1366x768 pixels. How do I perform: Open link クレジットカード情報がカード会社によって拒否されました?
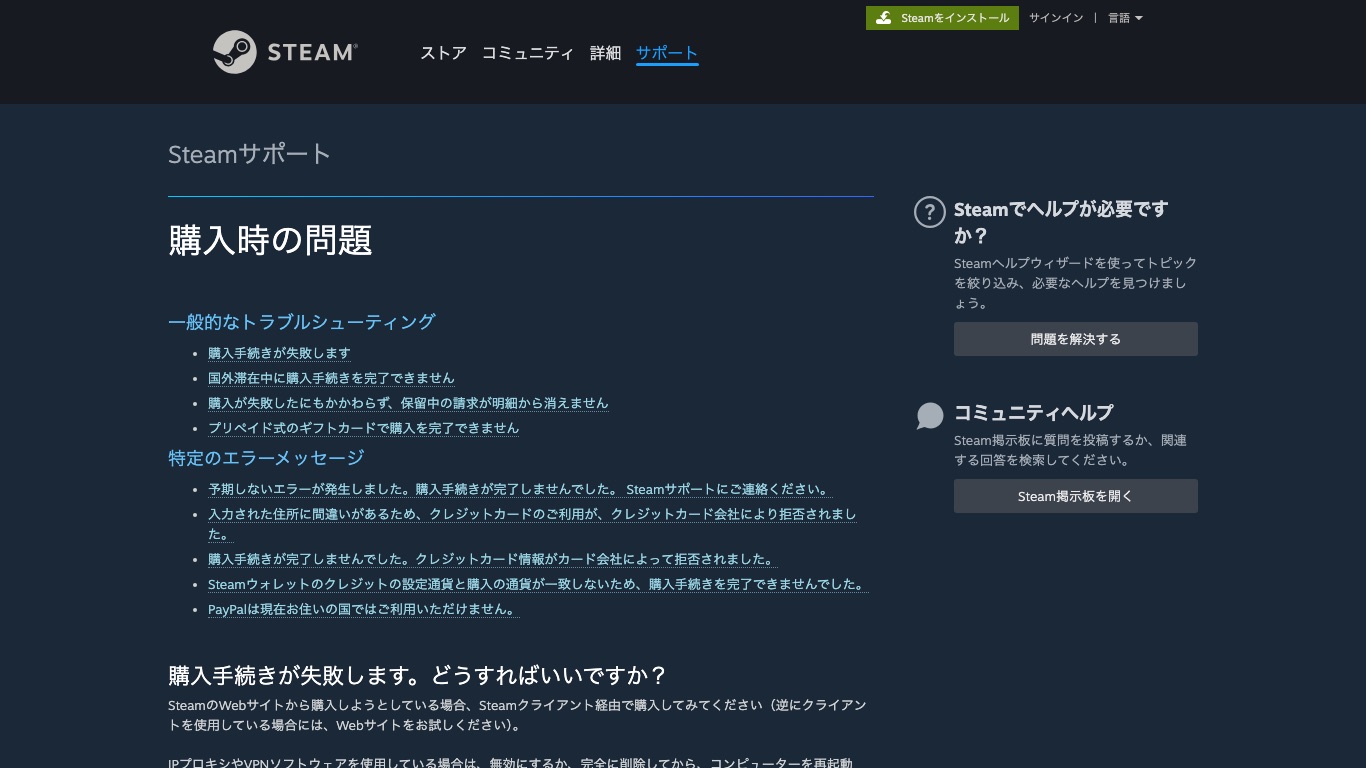[x=493, y=560]
